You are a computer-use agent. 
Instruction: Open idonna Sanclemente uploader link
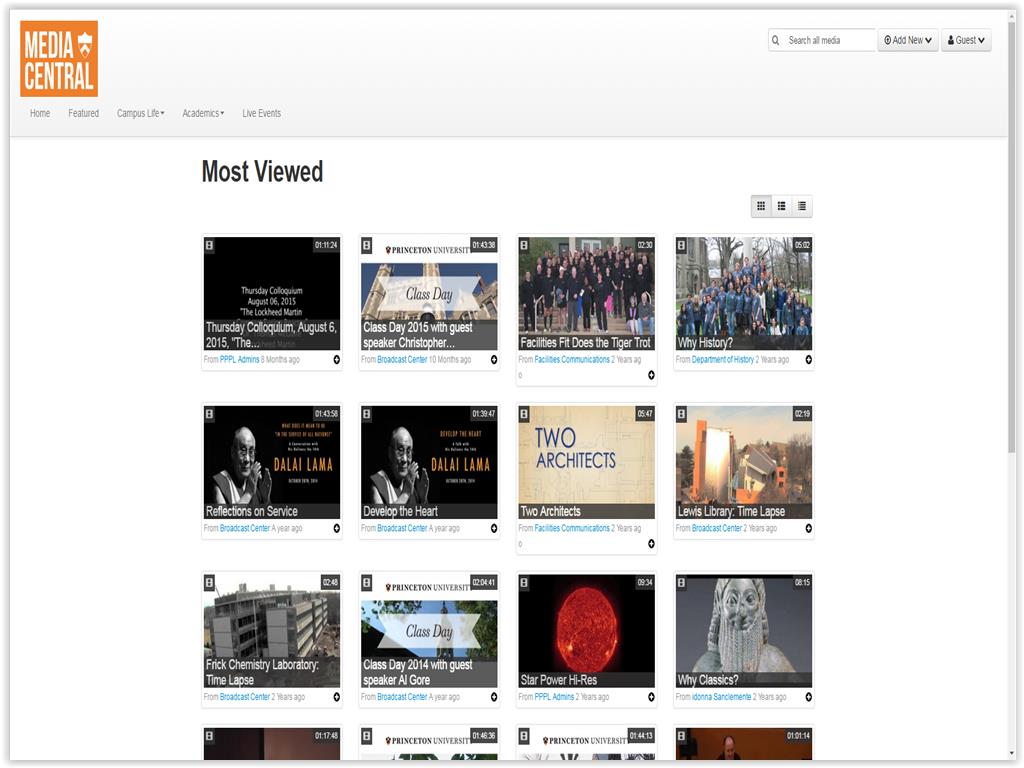(721, 697)
